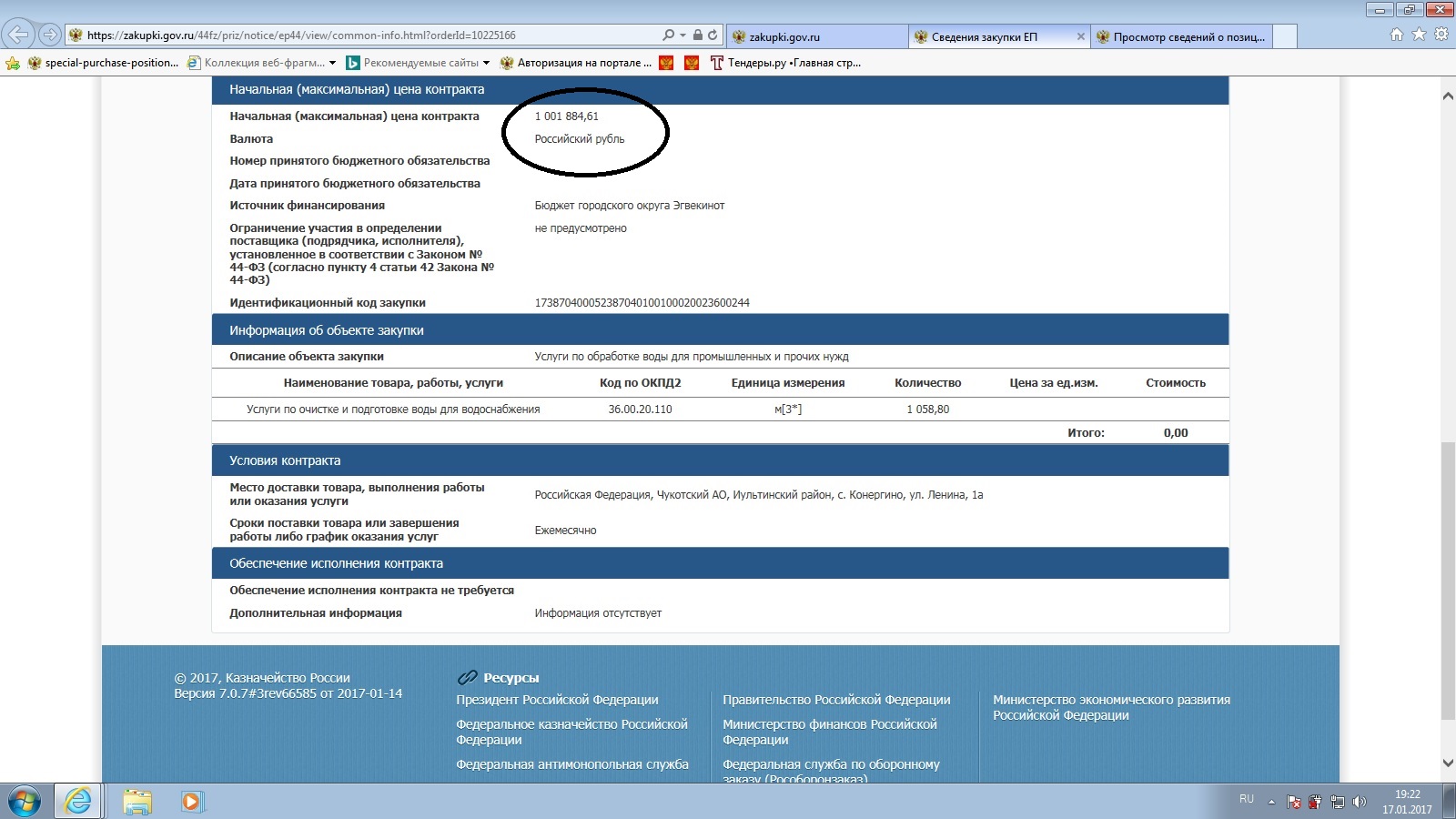
Task: Close the Сведения закупки ЕП tab
Action: point(1080,36)
